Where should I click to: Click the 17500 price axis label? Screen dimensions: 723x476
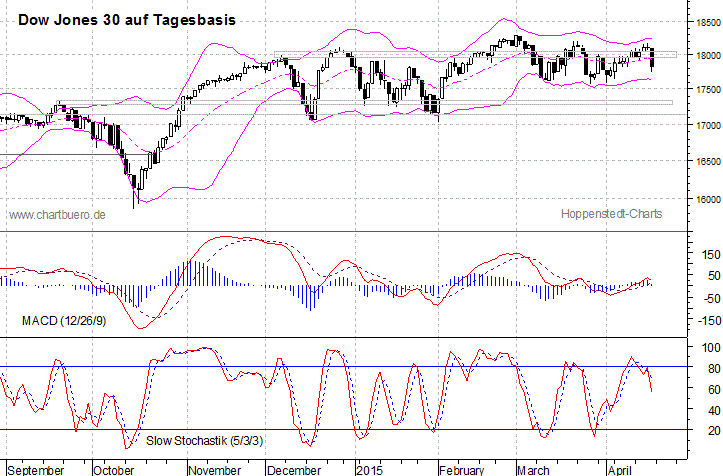click(709, 89)
